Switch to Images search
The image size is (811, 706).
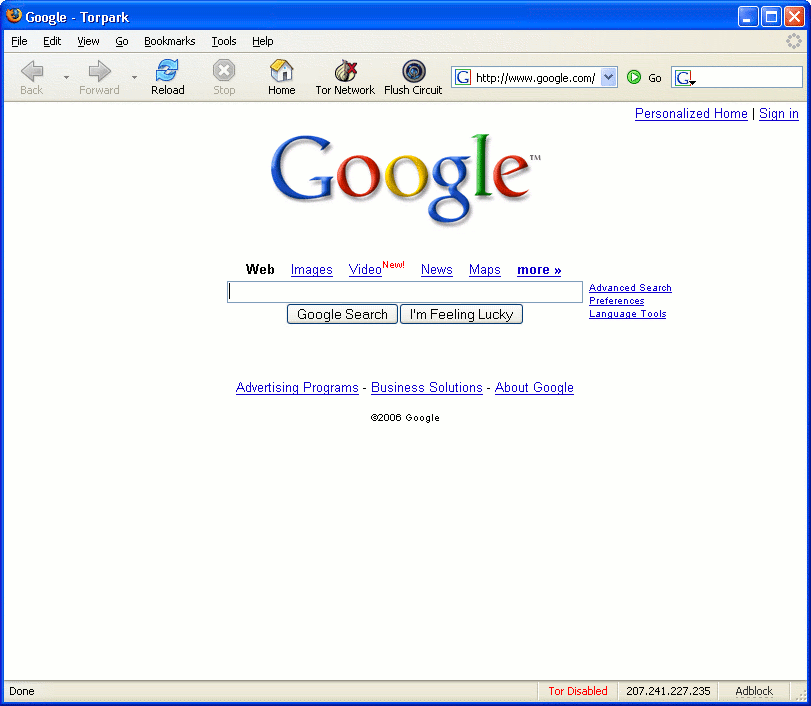pos(311,269)
